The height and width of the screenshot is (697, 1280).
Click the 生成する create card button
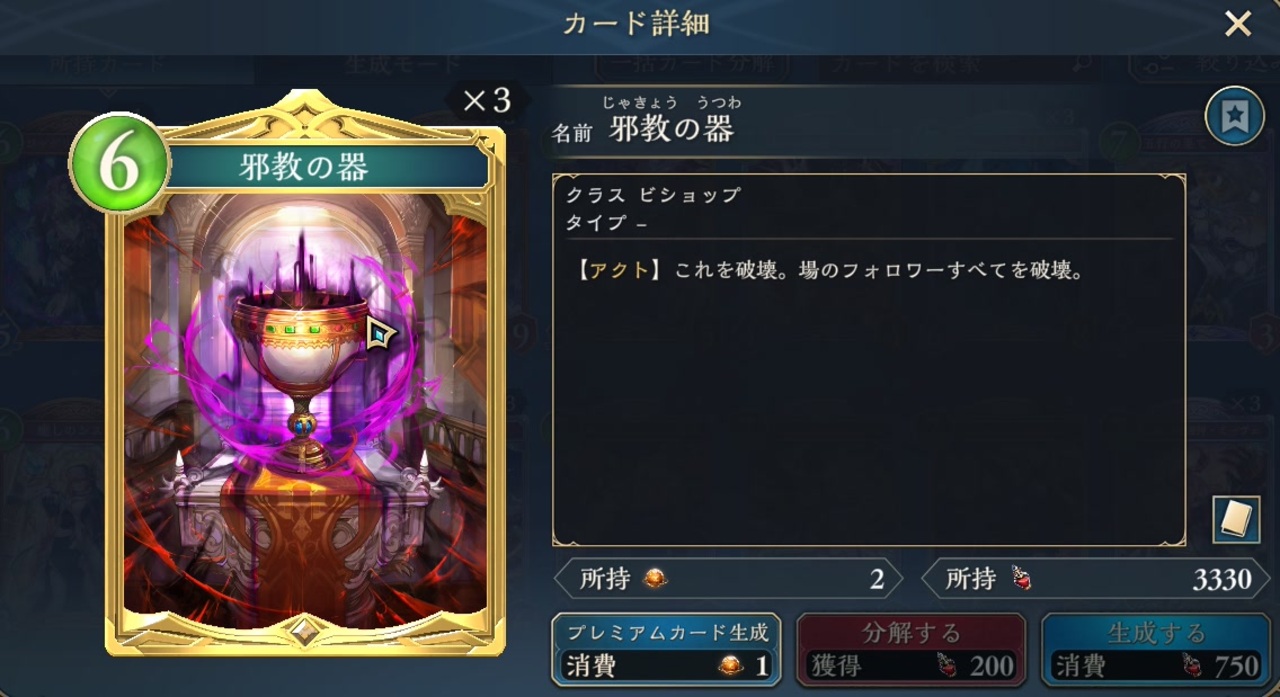(x=1157, y=650)
